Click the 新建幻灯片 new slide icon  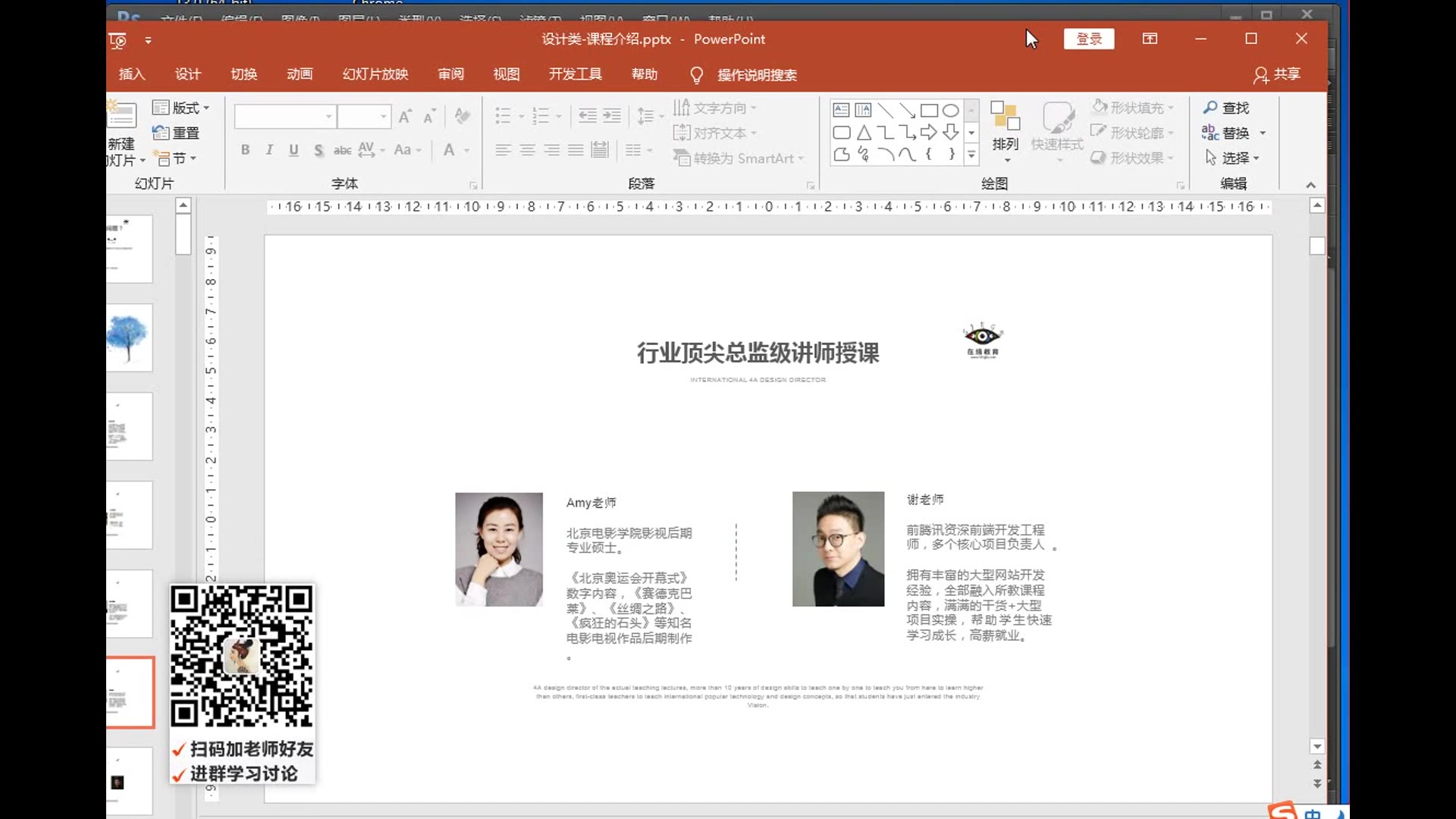(x=121, y=115)
